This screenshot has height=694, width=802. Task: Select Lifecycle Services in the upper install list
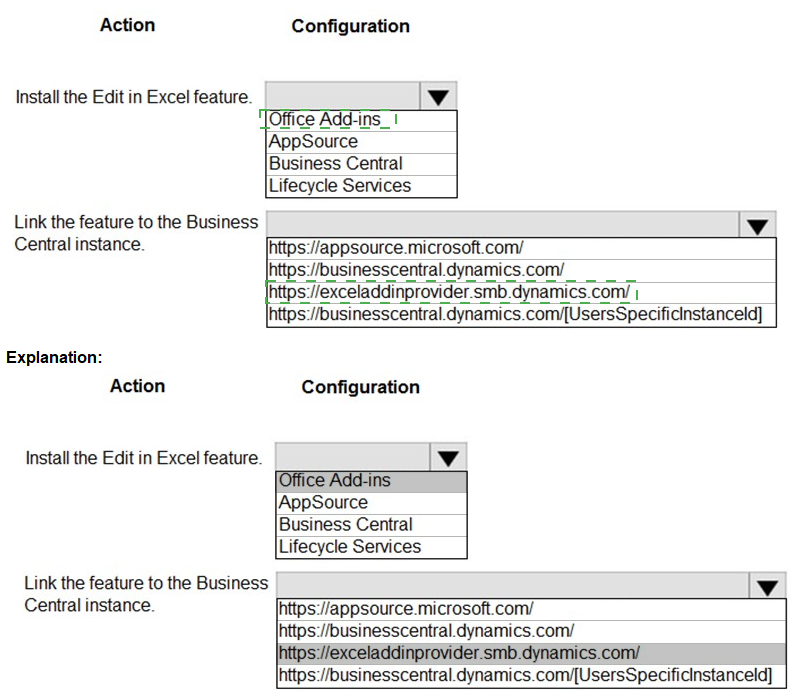point(340,186)
